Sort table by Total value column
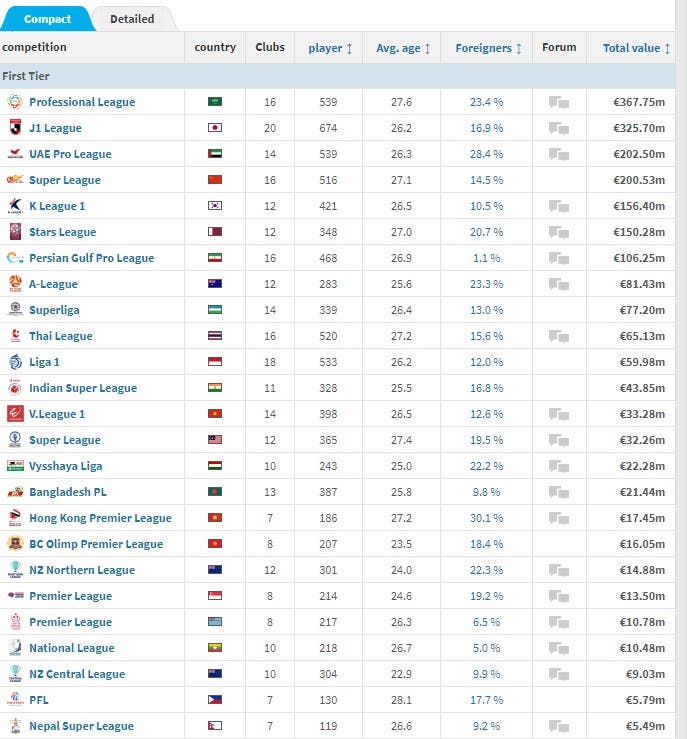 [636, 48]
